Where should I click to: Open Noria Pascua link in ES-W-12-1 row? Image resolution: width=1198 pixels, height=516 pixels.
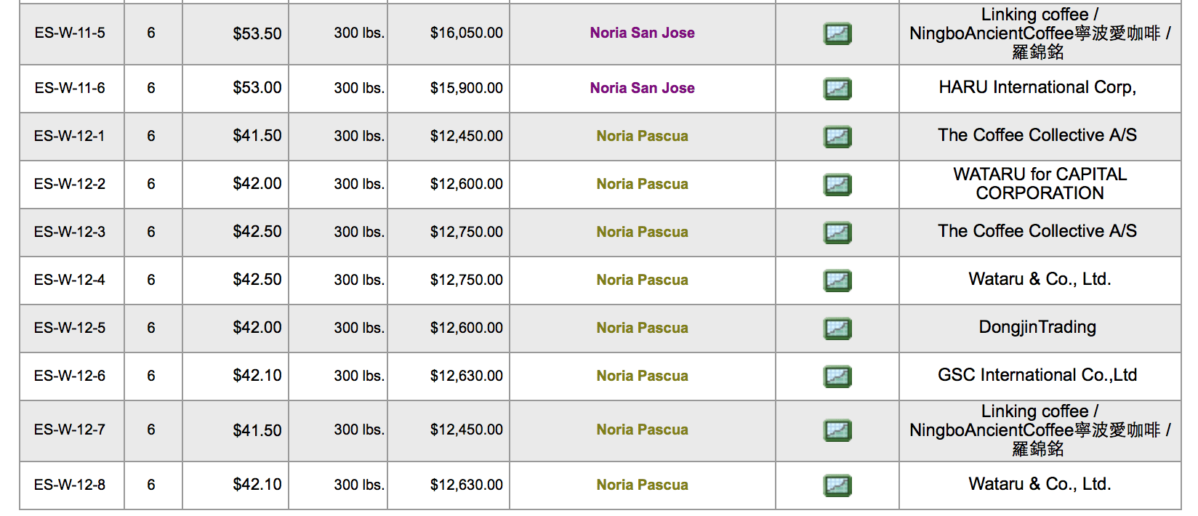642,136
